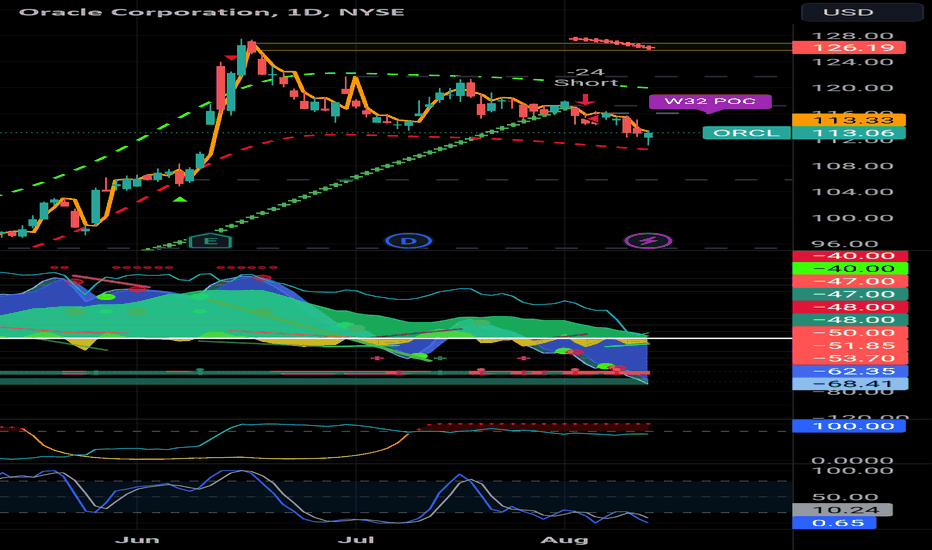Click the 0.65 blue stochastic value
Viewport: 932px width, 550px height.
[x=835, y=523]
